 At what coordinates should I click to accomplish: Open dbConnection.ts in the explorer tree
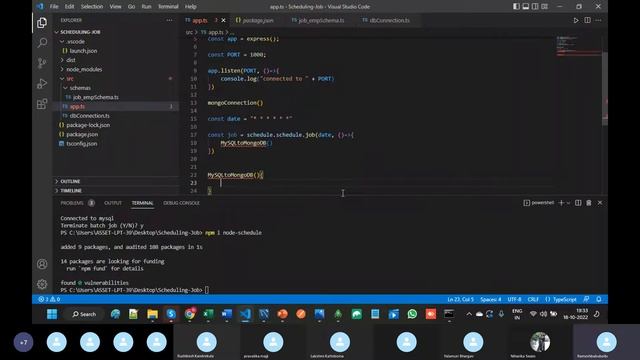pos(116,116)
